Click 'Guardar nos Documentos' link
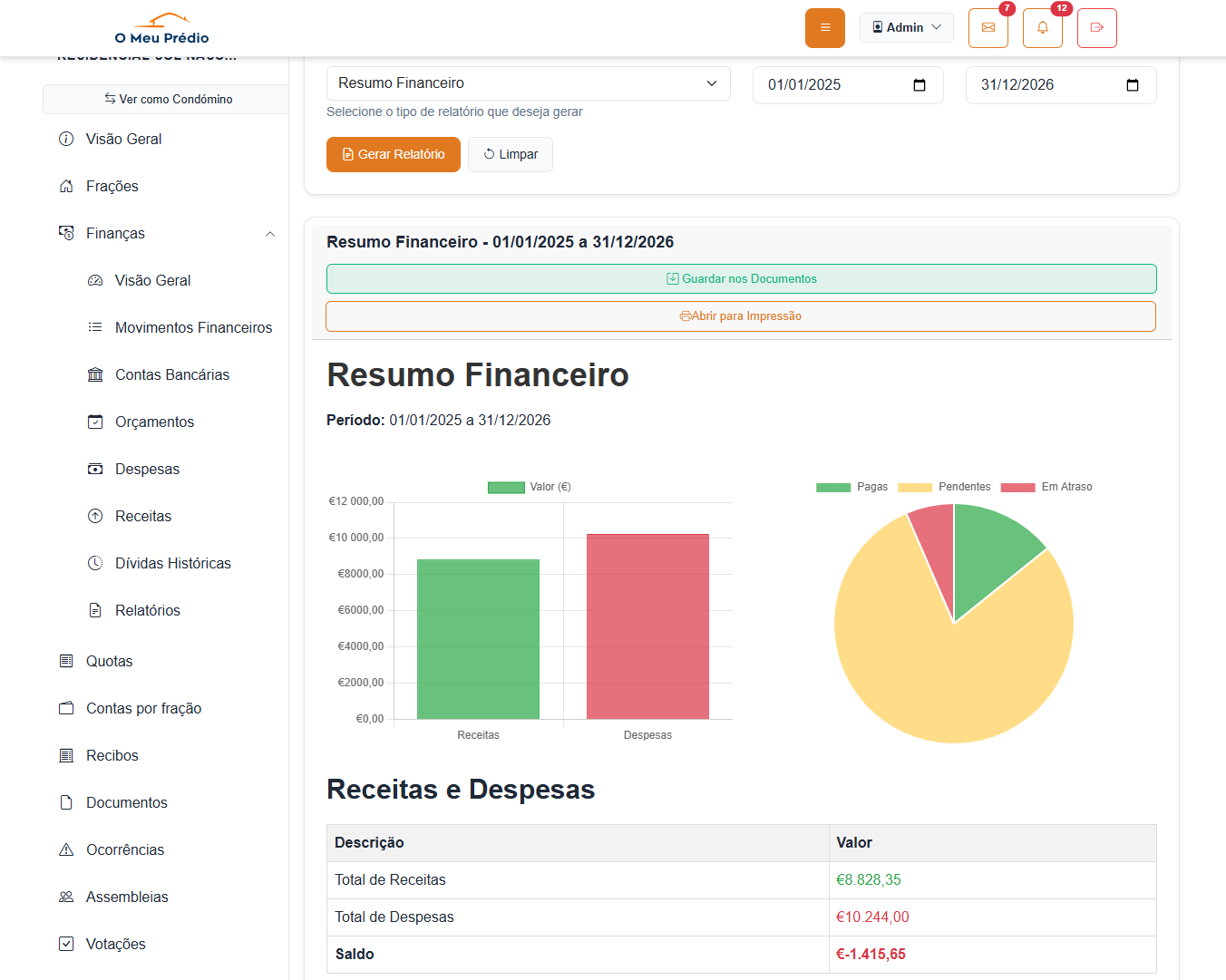Screen dimensions: 1226x980 coord(741,278)
